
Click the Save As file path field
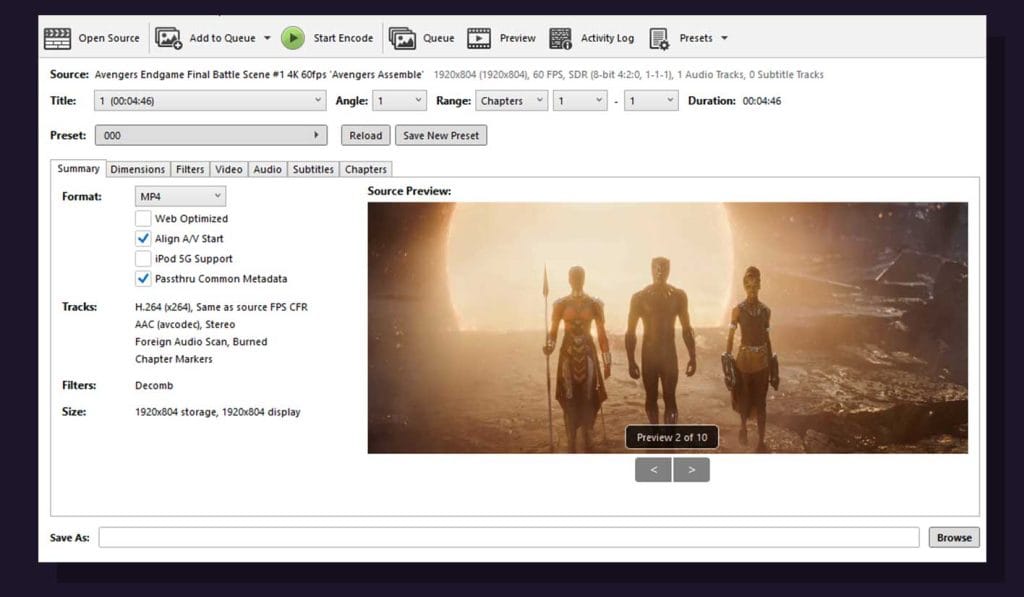[x=509, y=538]
